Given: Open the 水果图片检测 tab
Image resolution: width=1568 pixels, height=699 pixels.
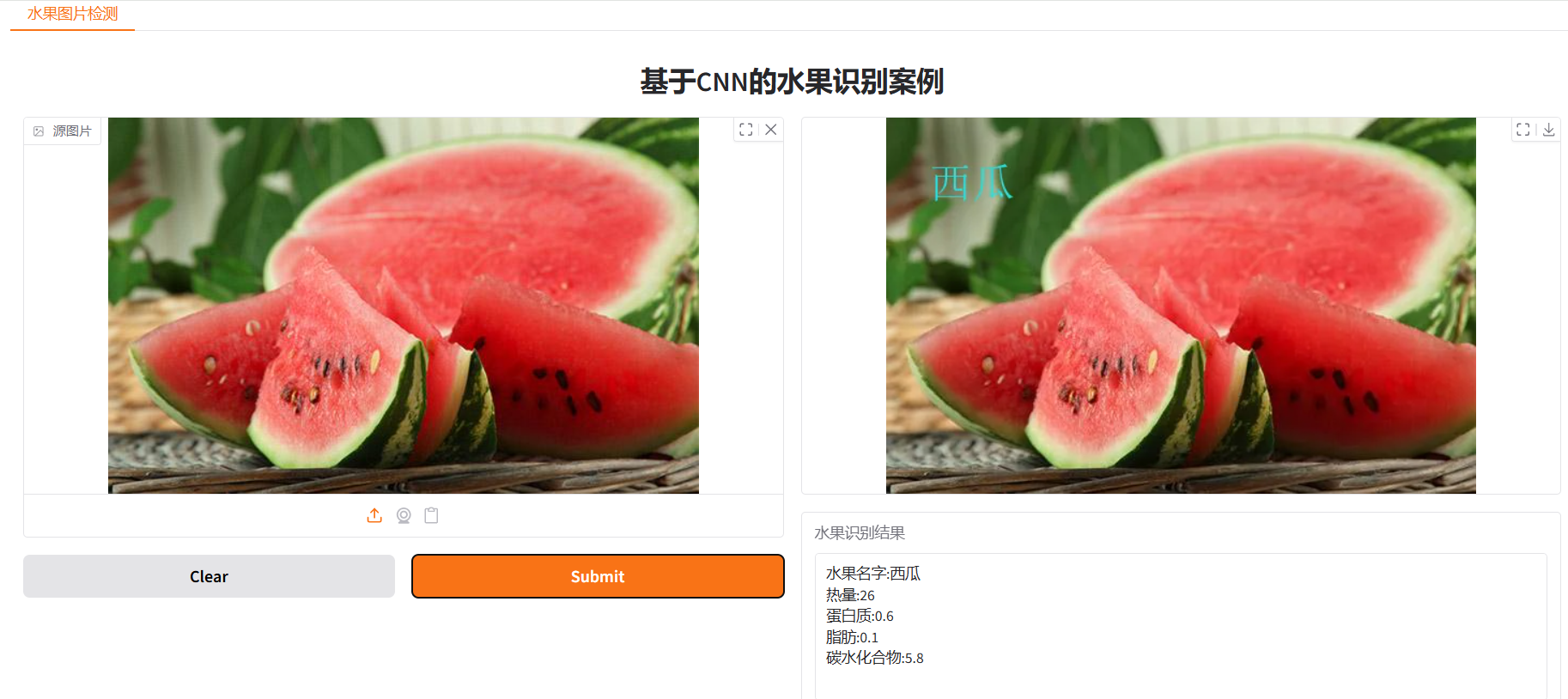Looking at the screenshot, I should [72, 15].
